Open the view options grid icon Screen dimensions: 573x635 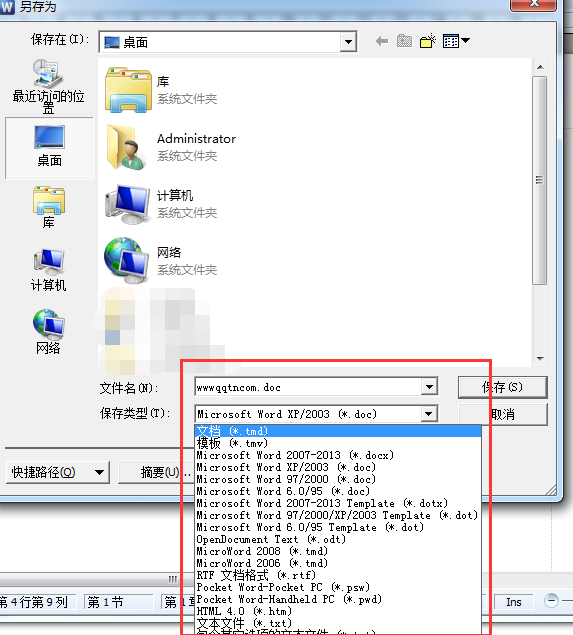point(456,41)
